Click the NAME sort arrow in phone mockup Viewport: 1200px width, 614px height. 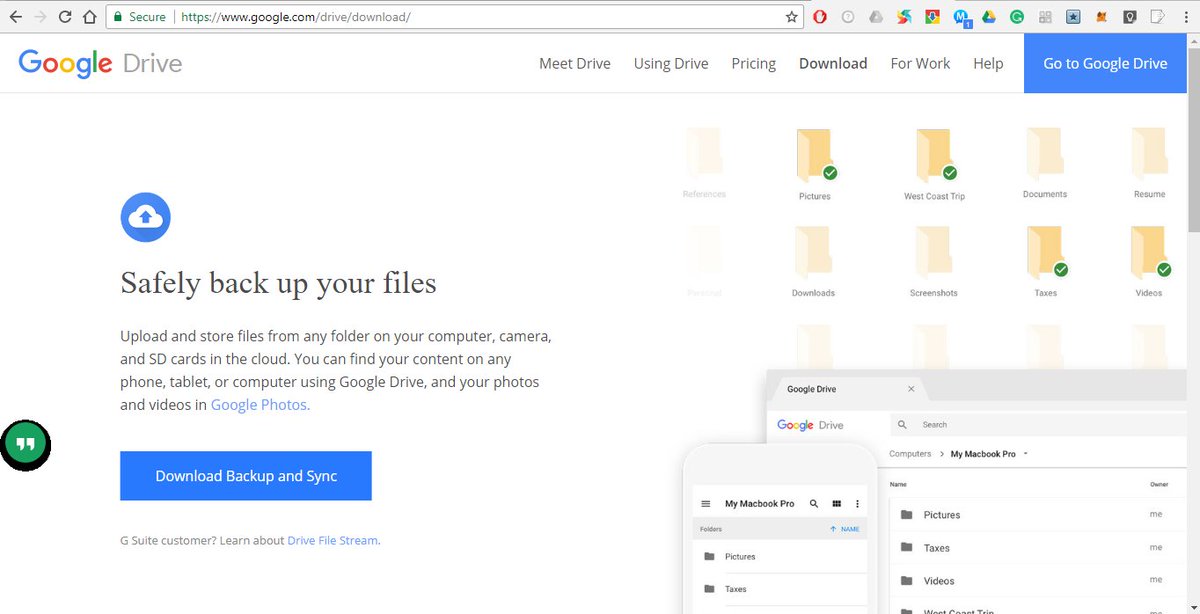[x=845, y=529]
